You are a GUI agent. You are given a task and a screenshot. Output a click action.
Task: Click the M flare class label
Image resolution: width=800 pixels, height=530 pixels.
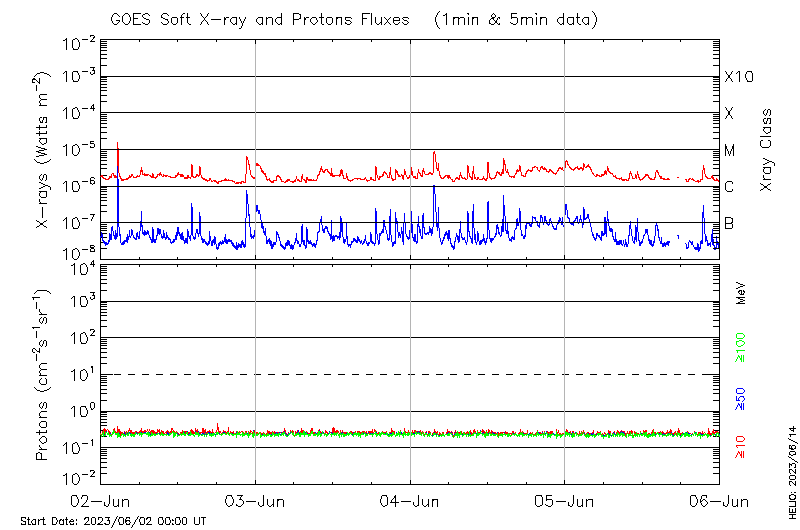(730, 150)
